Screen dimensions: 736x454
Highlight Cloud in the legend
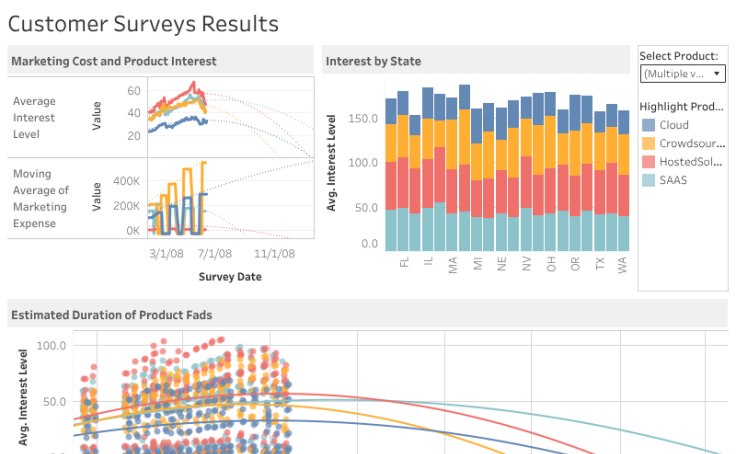(x=674, y=125)
